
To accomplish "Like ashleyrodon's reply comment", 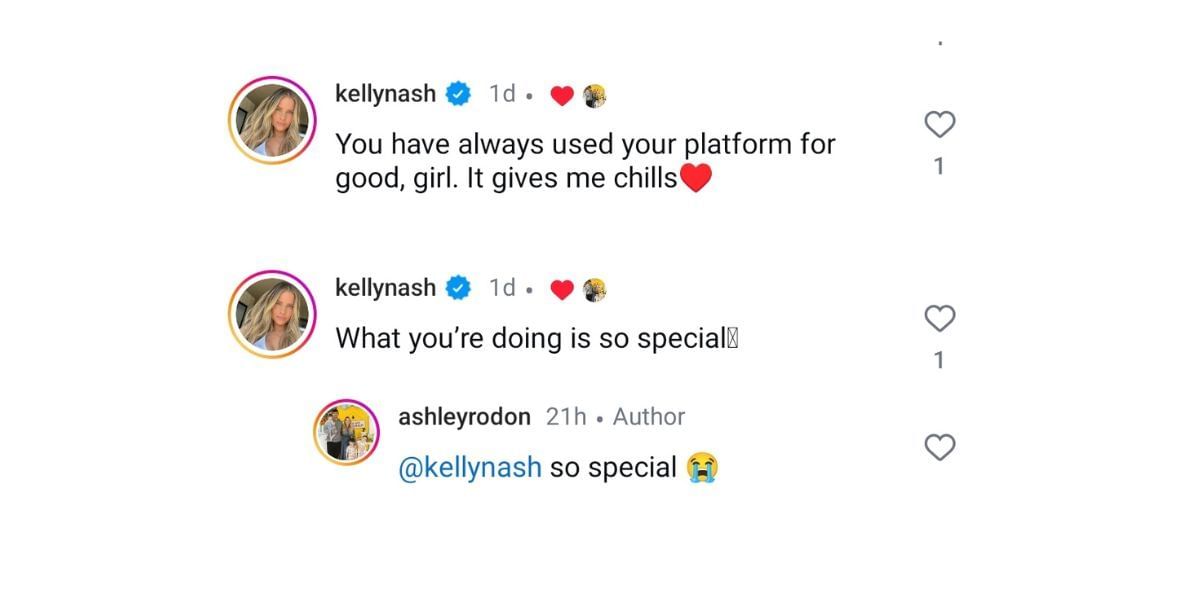I will pyautogui.click(x=939, y=448).
